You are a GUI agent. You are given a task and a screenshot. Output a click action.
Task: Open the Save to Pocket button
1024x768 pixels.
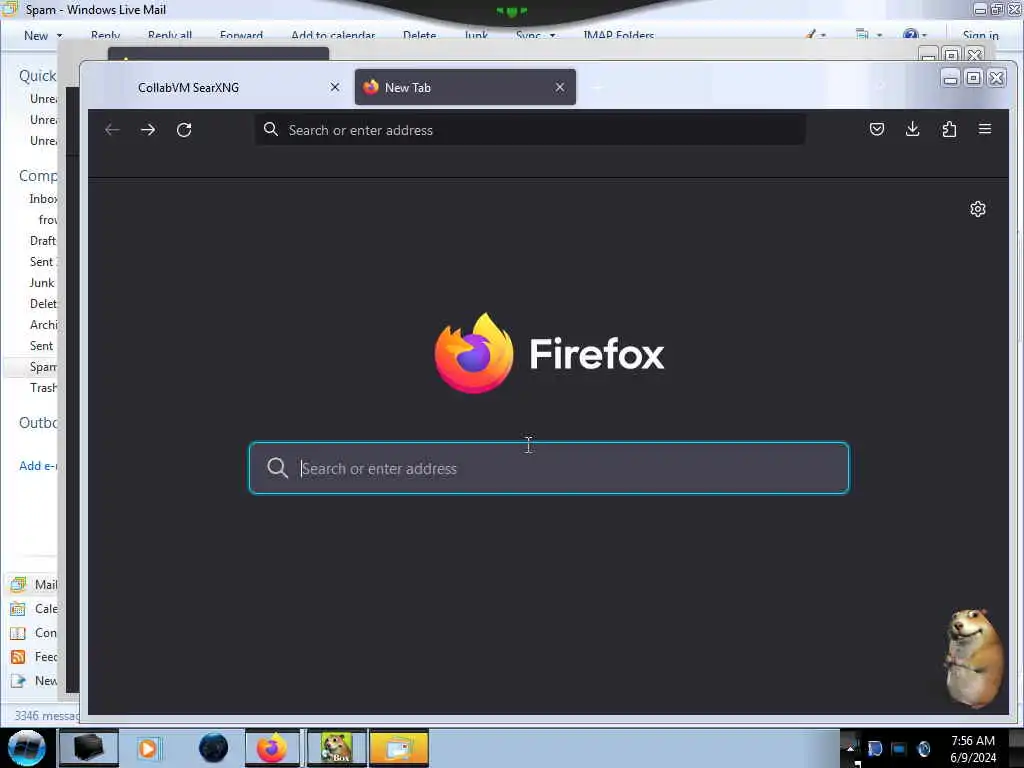coord(877,129)
